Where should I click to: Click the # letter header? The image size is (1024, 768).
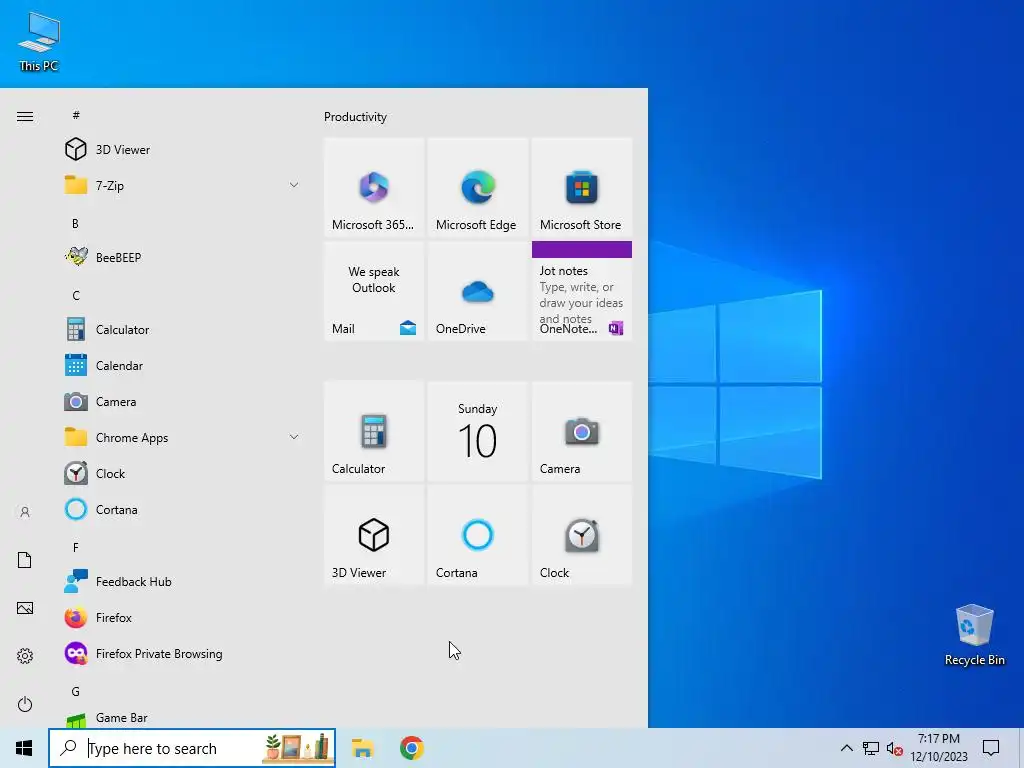[x=76, y=116]
